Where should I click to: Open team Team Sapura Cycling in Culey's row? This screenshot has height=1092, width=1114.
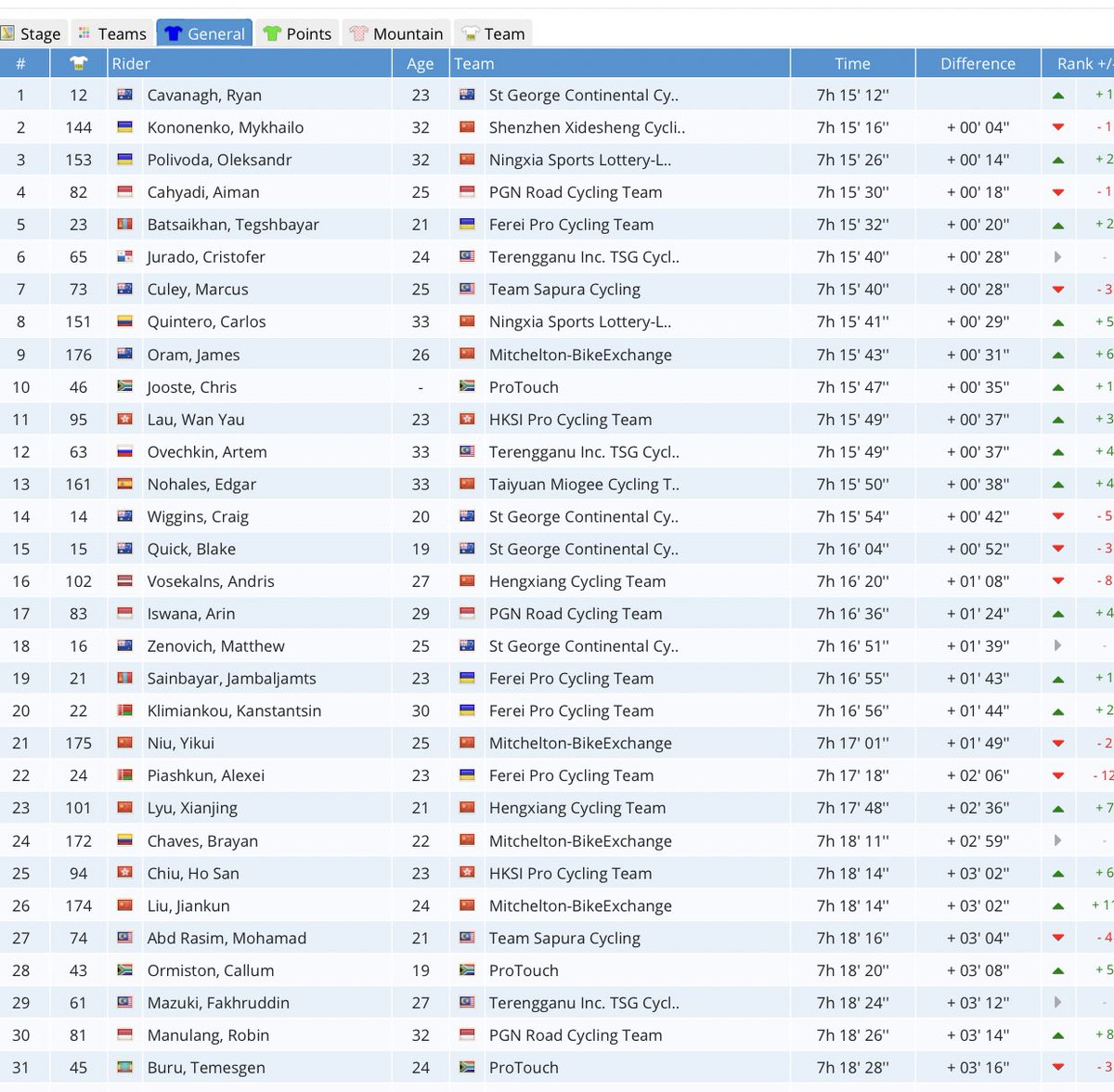click(564, 289)
